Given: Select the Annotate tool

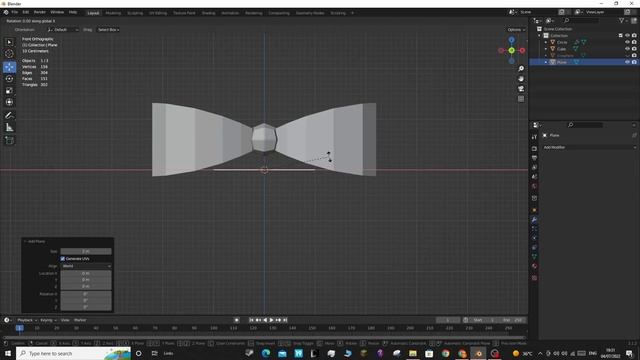Looking at the screenshot, I should [x=9, y=116].
